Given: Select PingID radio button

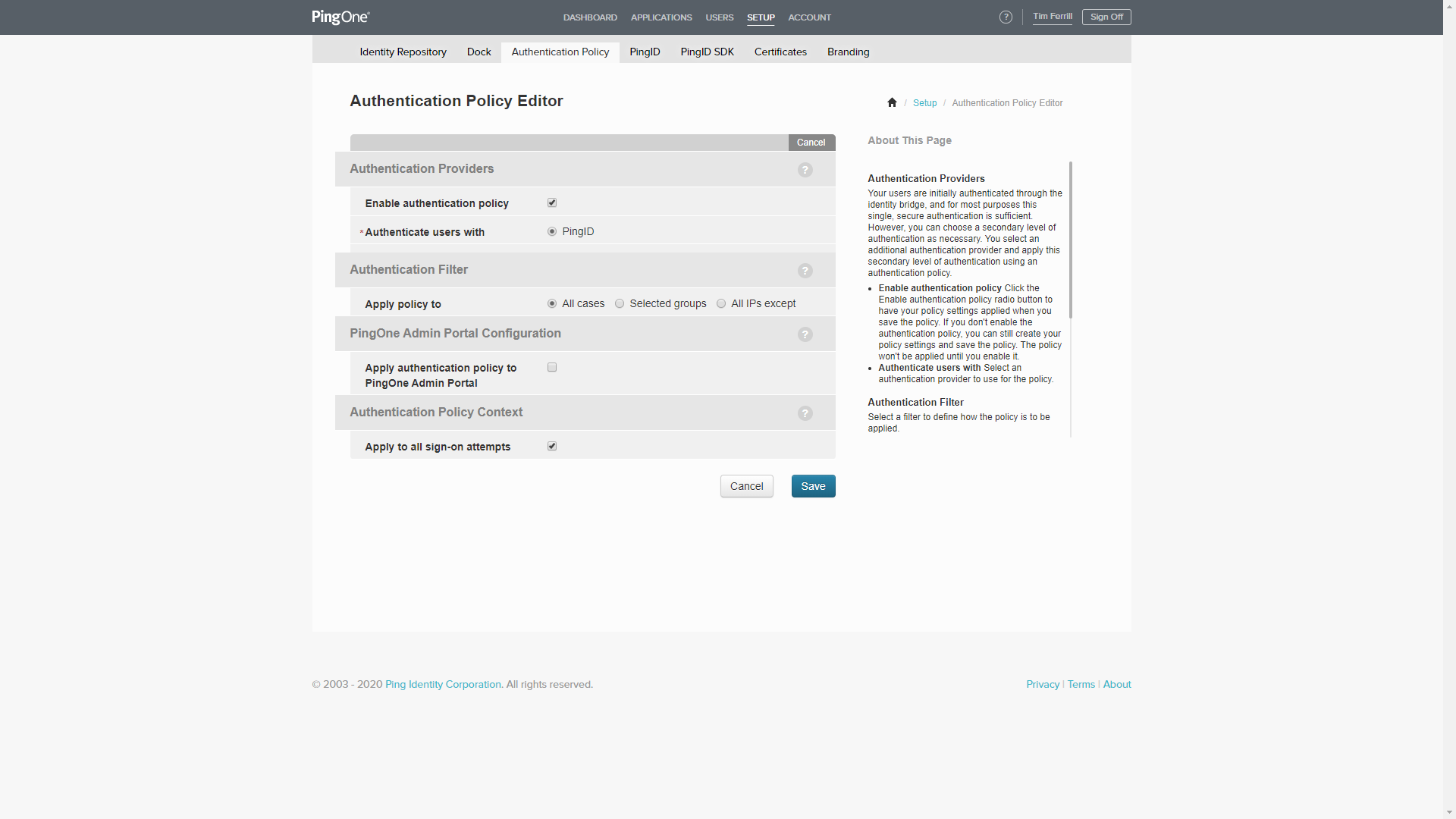Looking at the screenshot, I should click(x=552, y=231).
